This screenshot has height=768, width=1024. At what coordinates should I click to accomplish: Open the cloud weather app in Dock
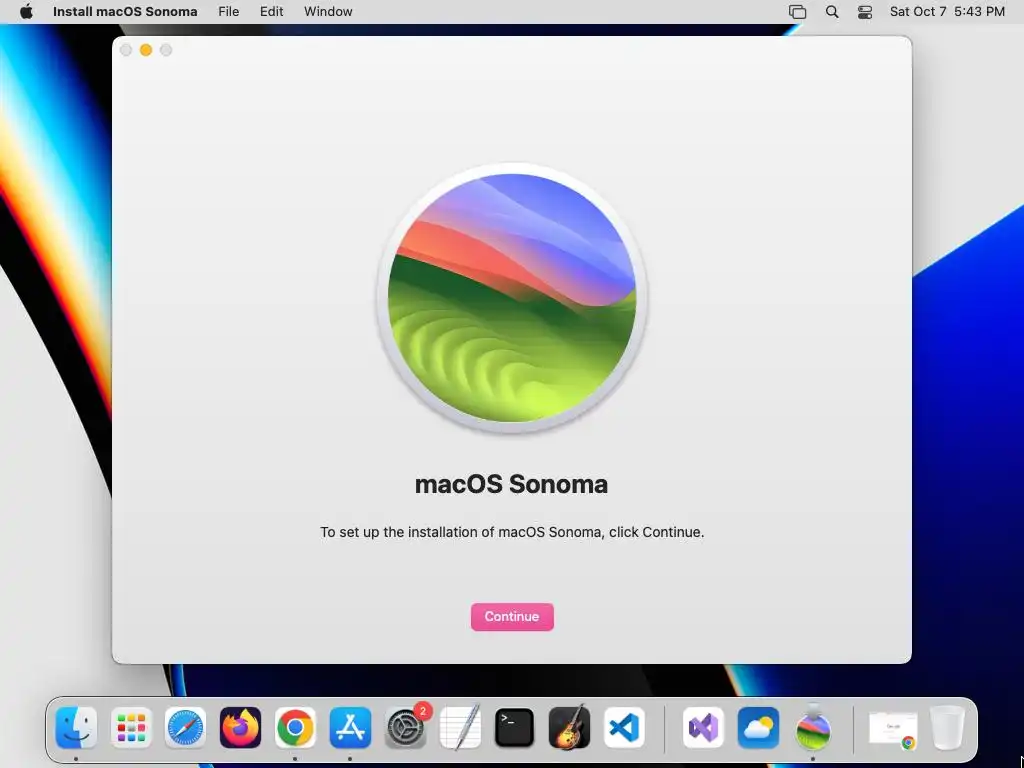click(758, 728)
